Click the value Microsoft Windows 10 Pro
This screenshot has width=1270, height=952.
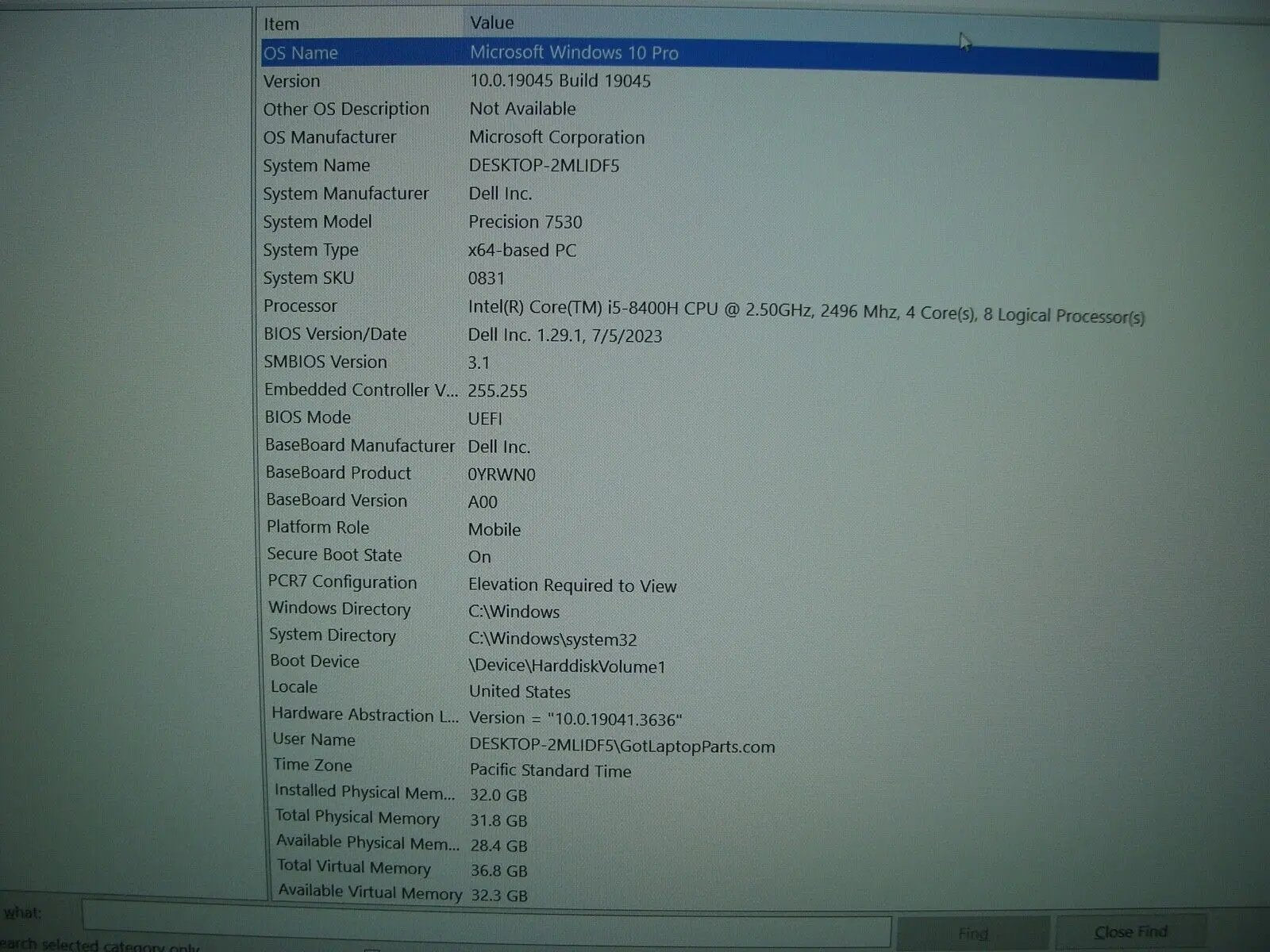[574, 53]
